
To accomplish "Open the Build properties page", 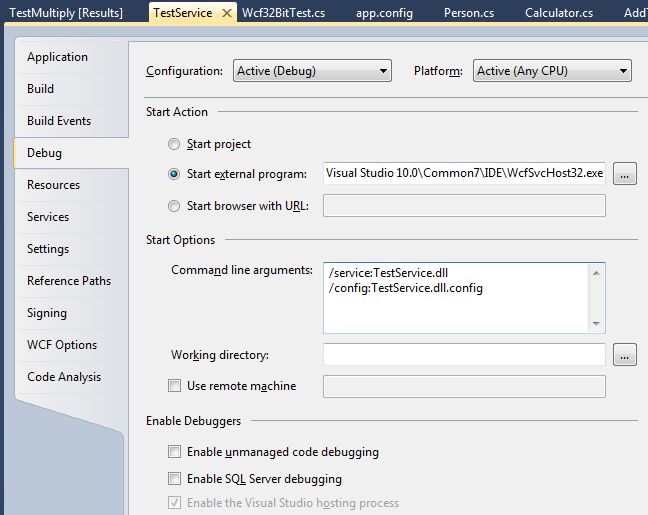I will 40,88.
